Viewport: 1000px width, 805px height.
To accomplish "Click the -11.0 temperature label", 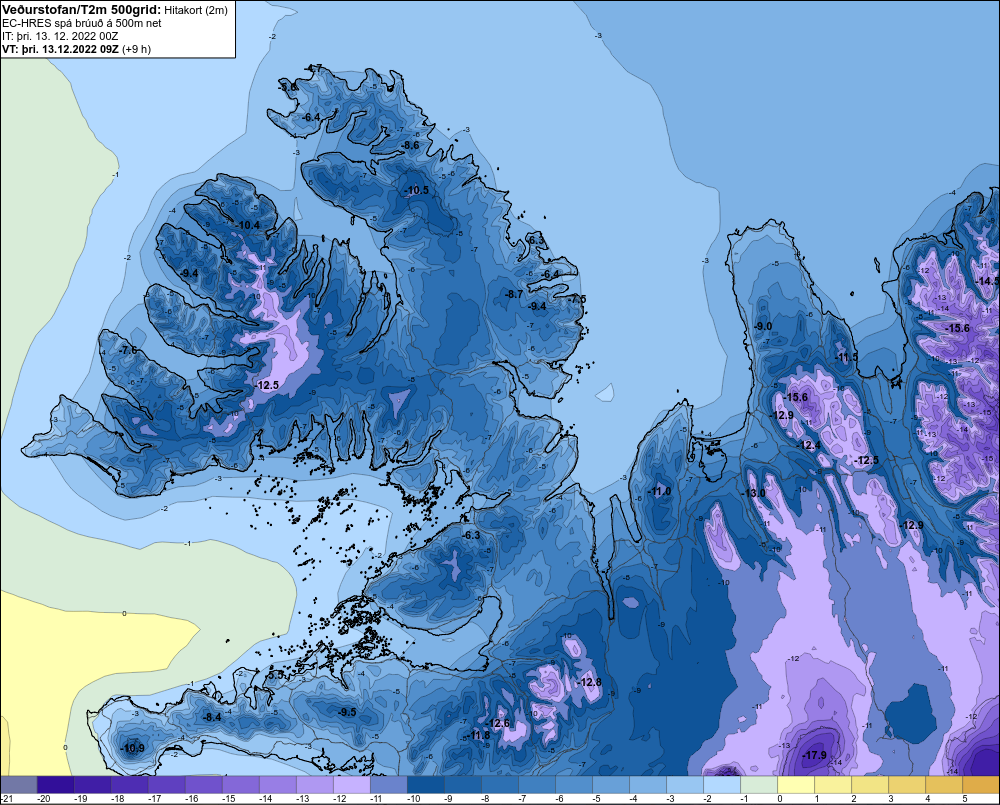I will [x=659, y=491].
